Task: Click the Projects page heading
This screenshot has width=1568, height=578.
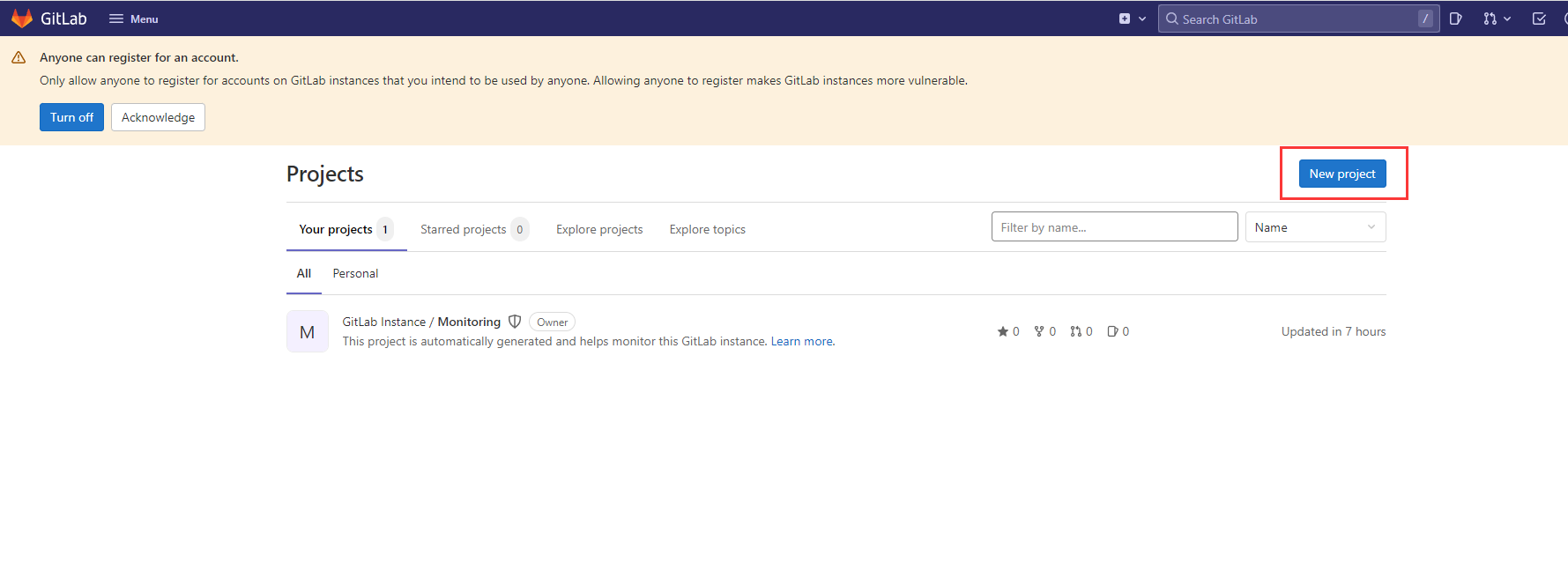Action: pos(325,174)
